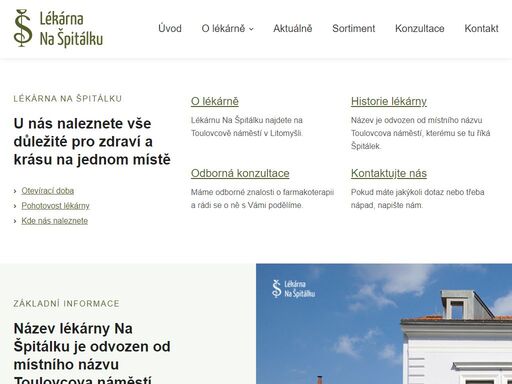Click the chevron arrow beside Otevírací doba
Viewport: 512px width, 384px height.
[15, 191]
